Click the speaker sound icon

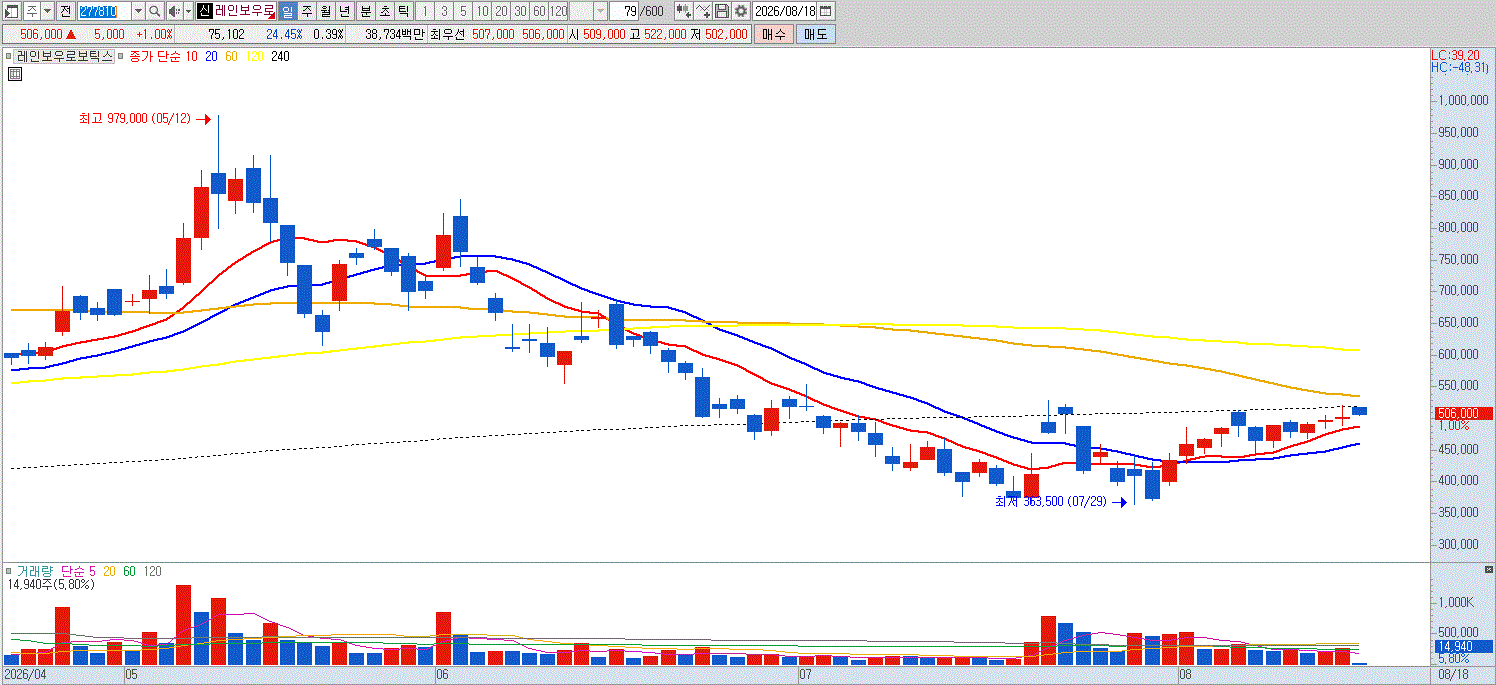173,11
